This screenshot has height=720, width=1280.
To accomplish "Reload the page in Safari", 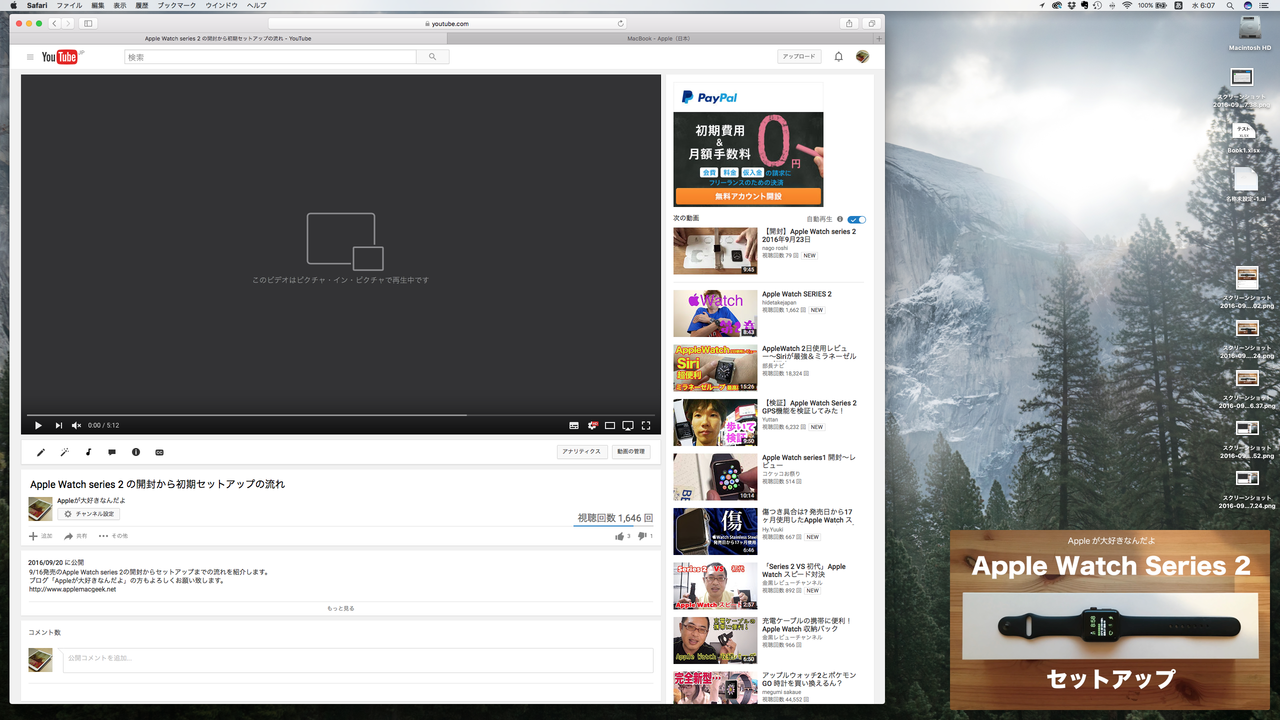I will (620, 23).
